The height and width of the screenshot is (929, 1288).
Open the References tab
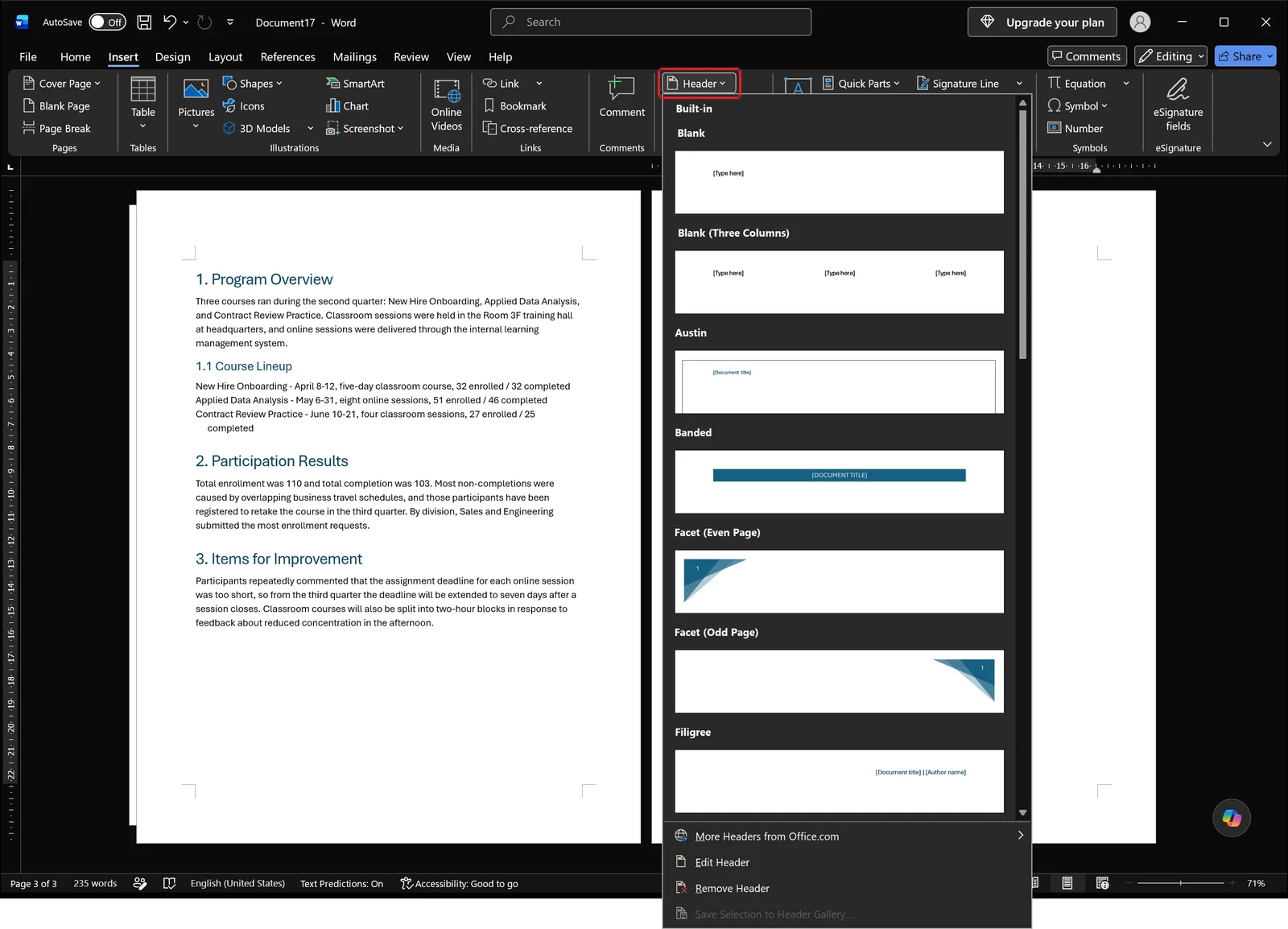(x=288, y=57)
